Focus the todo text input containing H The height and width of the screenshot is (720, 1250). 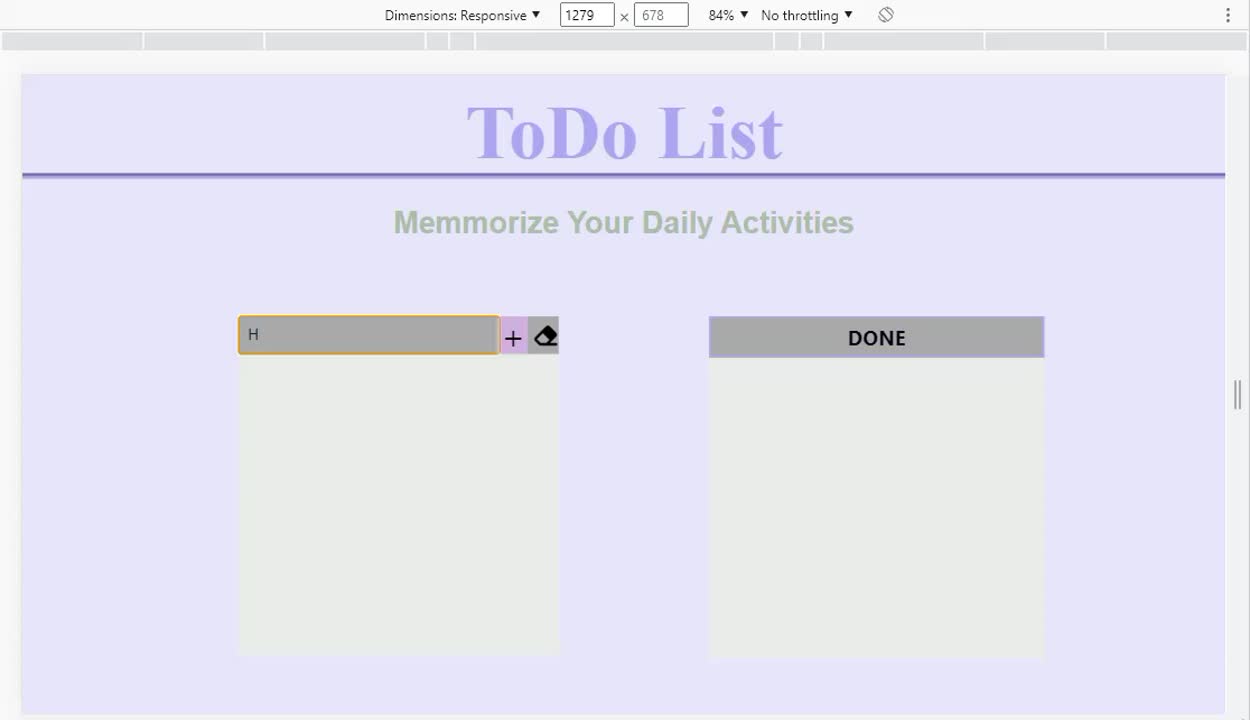369,335
